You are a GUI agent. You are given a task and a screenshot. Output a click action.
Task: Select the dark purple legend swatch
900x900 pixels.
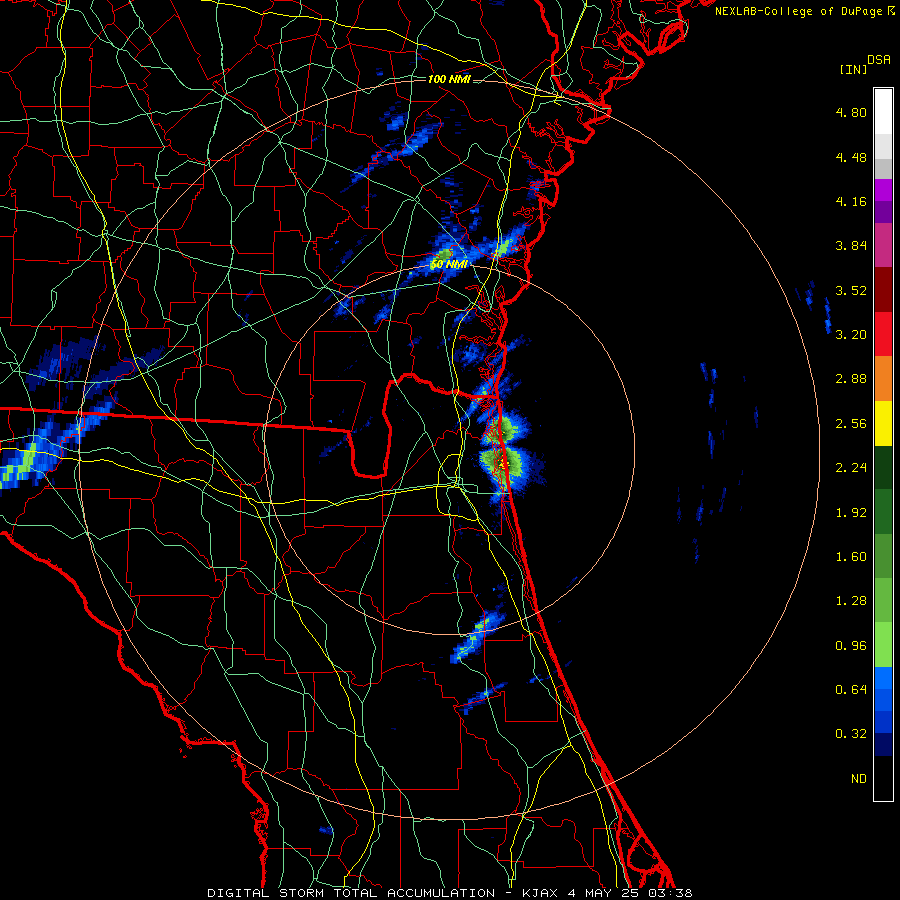point(883,212)
